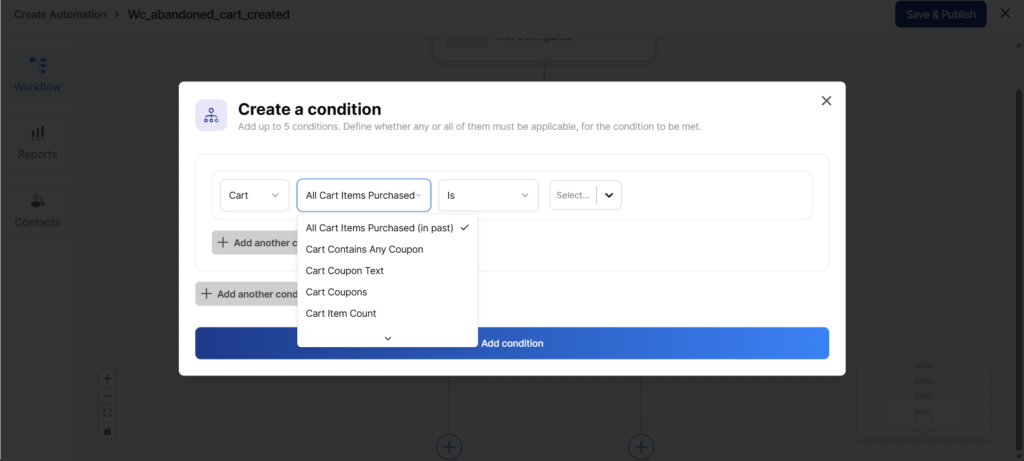Open the Cart category dropdown
Screen dimensions: 1024x461
pyautogui.click(x=254, y=195)
